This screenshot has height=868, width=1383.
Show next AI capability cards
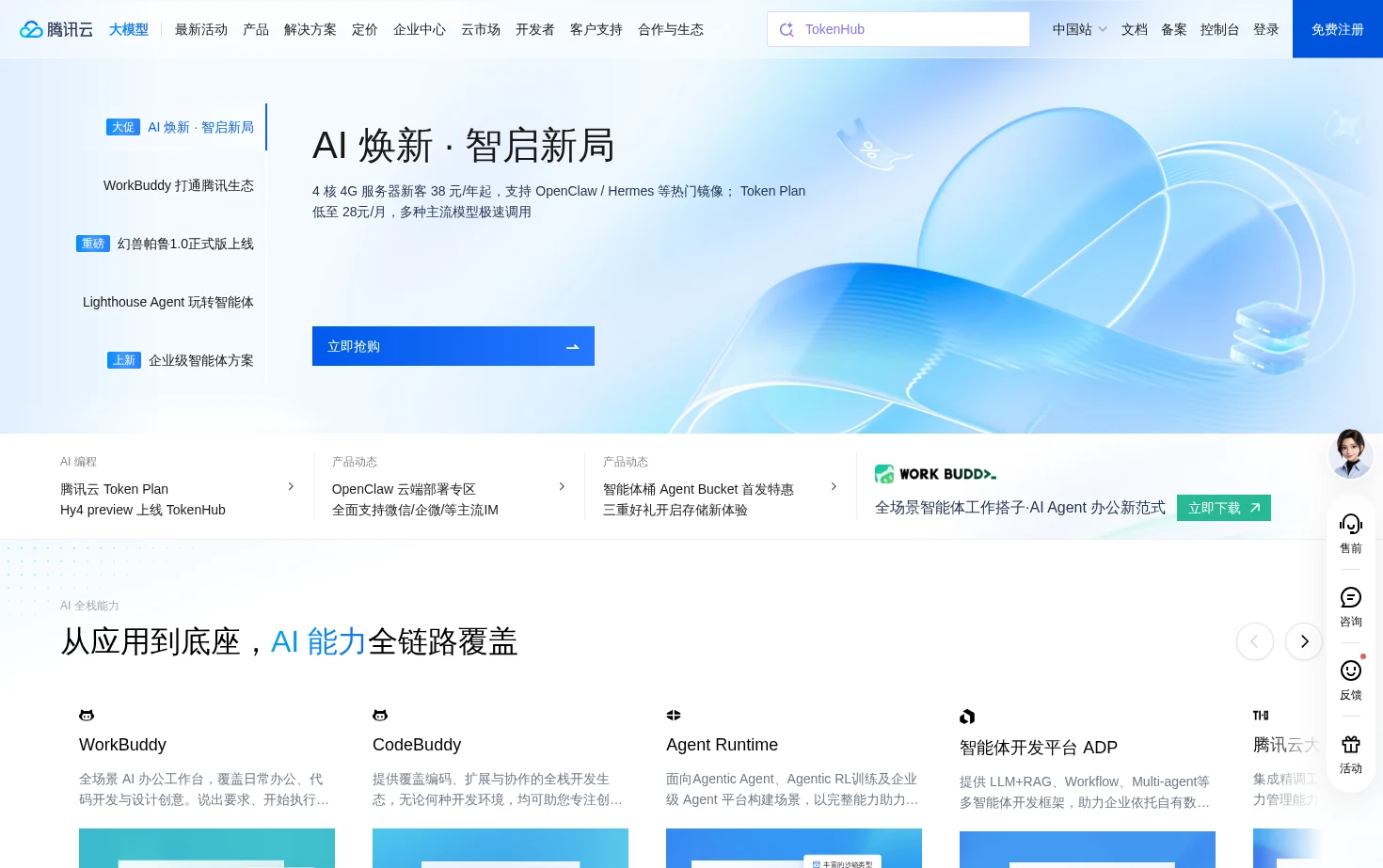(x=1304, y=641)
